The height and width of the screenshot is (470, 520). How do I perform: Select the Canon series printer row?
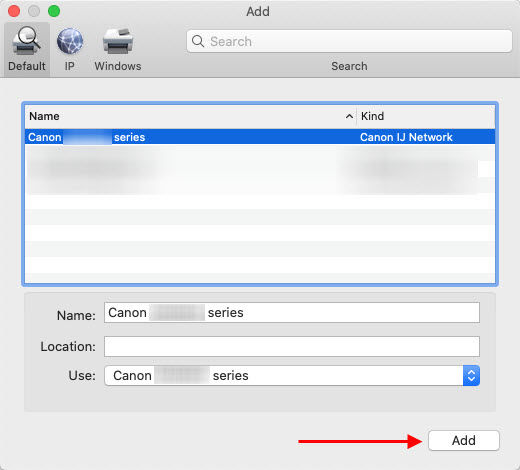pos(260,137)
